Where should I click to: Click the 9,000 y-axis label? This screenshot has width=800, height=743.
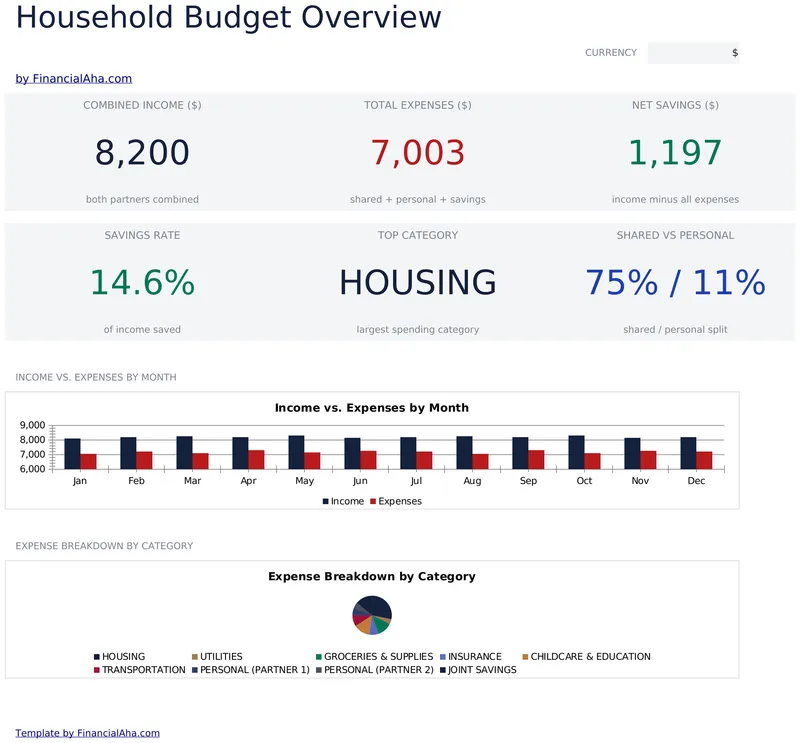(33, 425)
